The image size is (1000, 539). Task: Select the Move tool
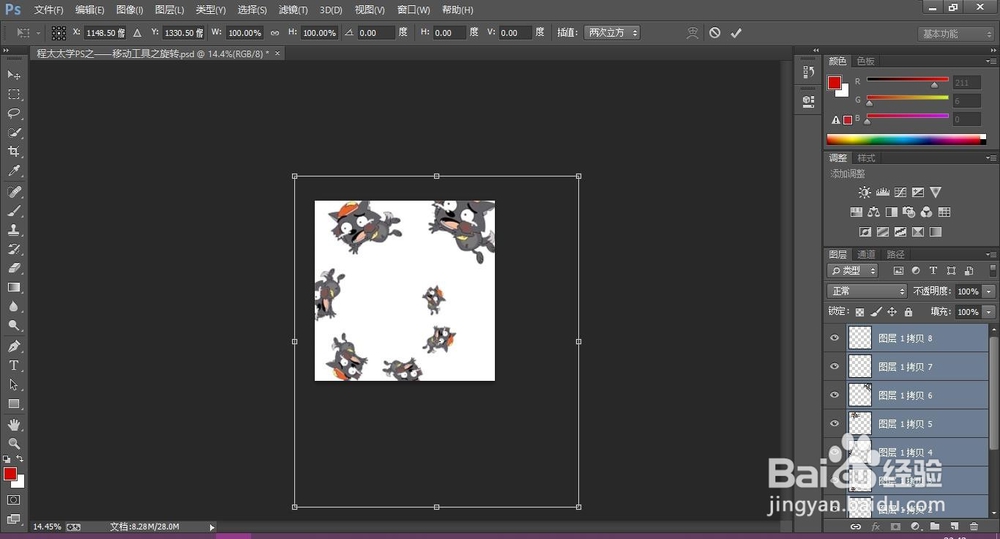point(13,75)
